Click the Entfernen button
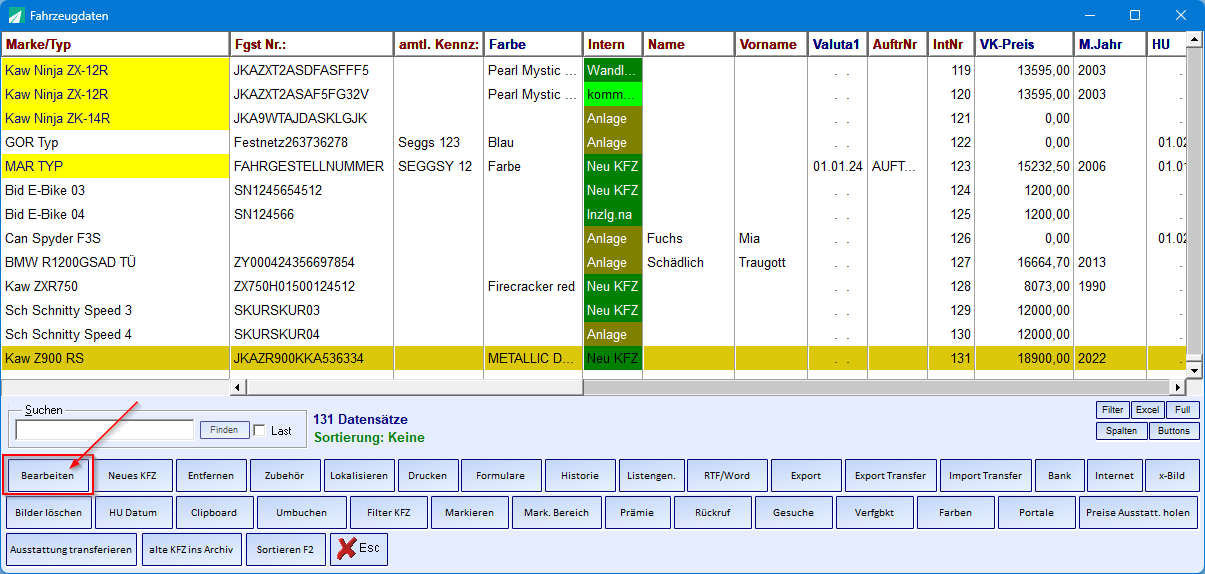This screenshot has height=574, width=1205. click(x=211, y=476)
